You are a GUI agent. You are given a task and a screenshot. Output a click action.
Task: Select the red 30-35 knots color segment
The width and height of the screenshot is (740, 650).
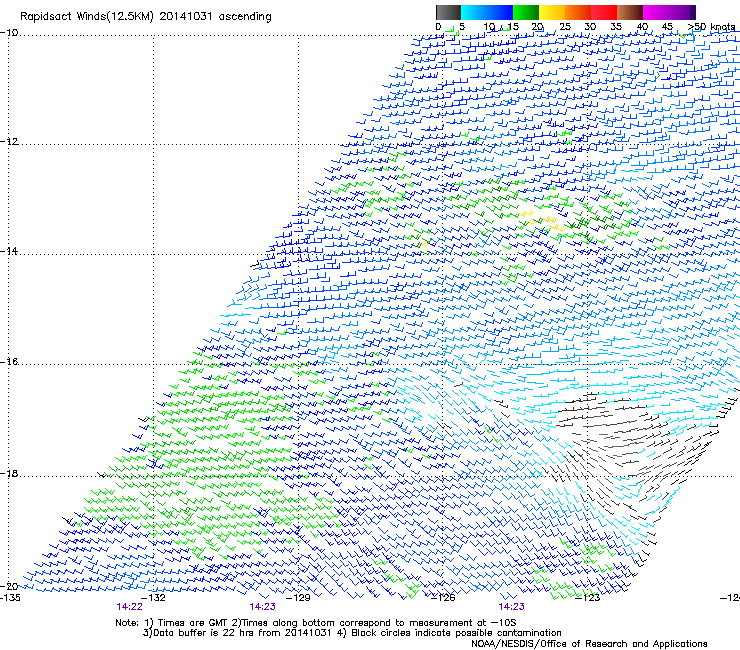(604, 12)
